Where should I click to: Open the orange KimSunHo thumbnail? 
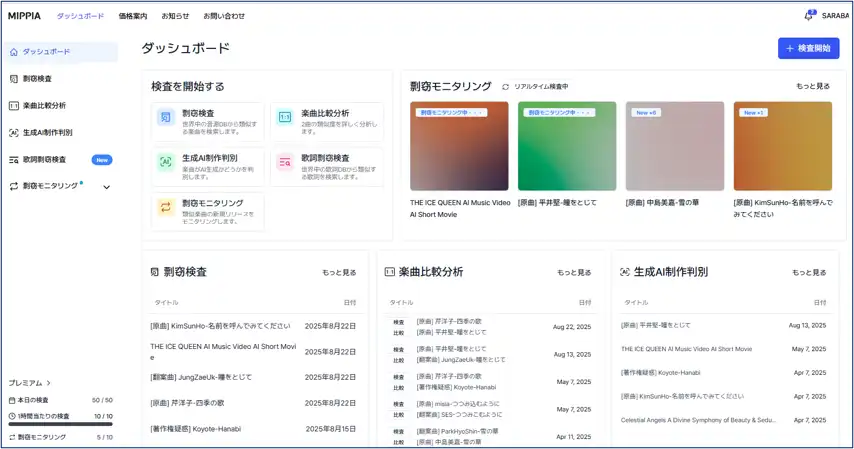[783, 146]
